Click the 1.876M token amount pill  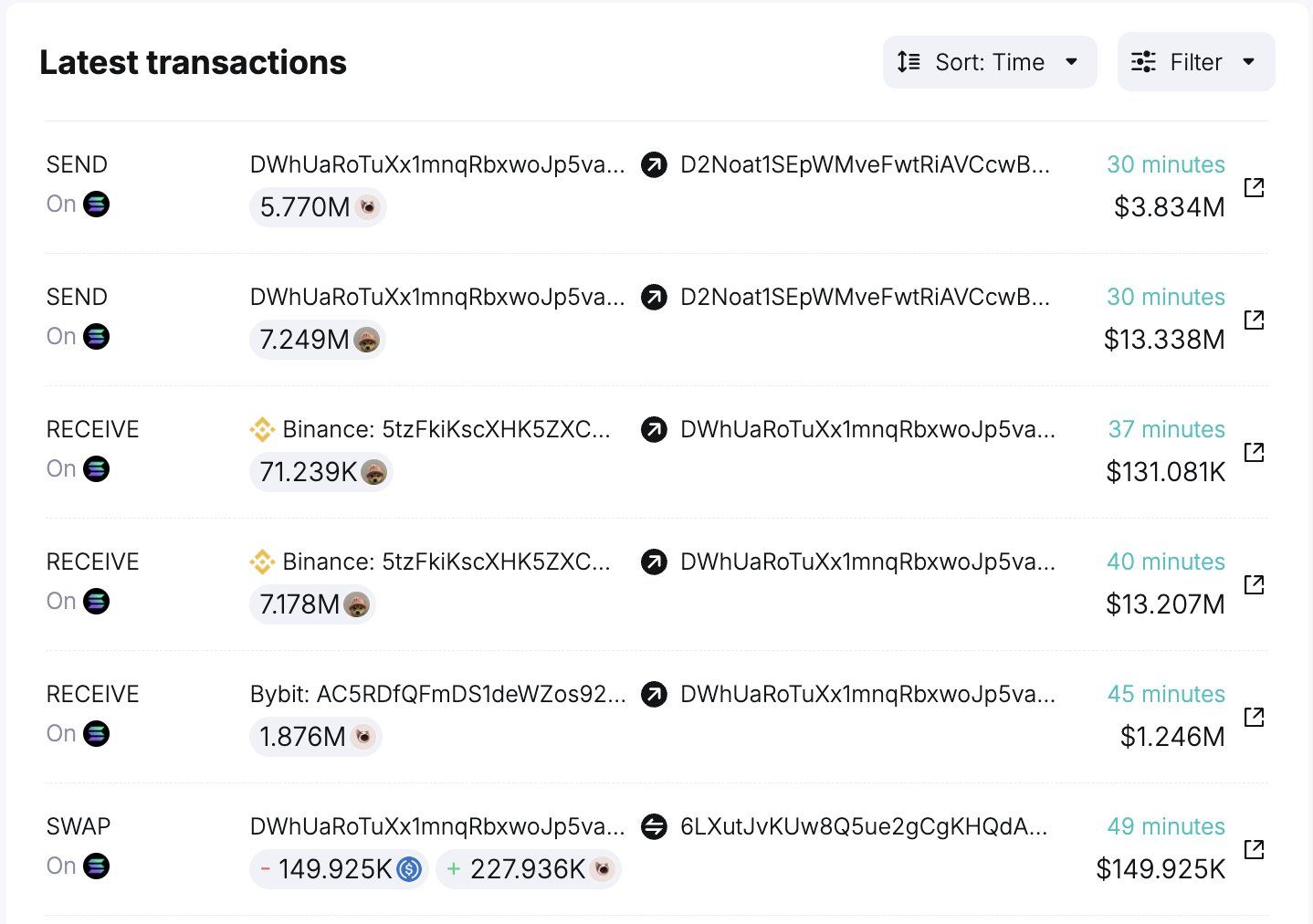315,737
